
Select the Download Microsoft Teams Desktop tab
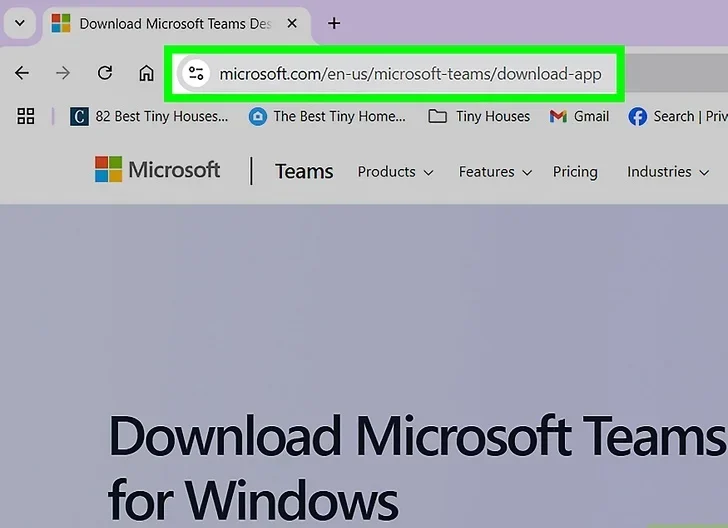176,24
